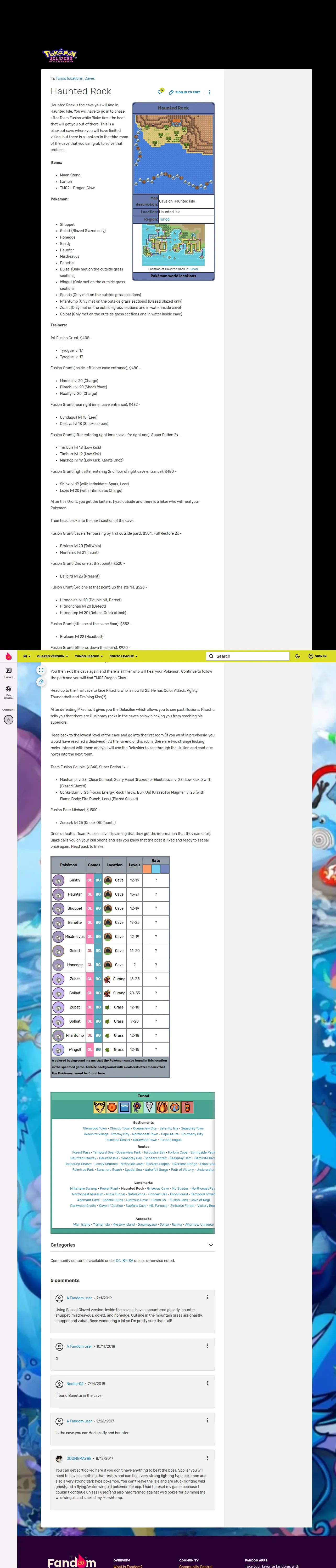Viewport: 336px width, 1568px height.
Task: Click the Haunter sprite in the encounter table
Action: point(59,894)
